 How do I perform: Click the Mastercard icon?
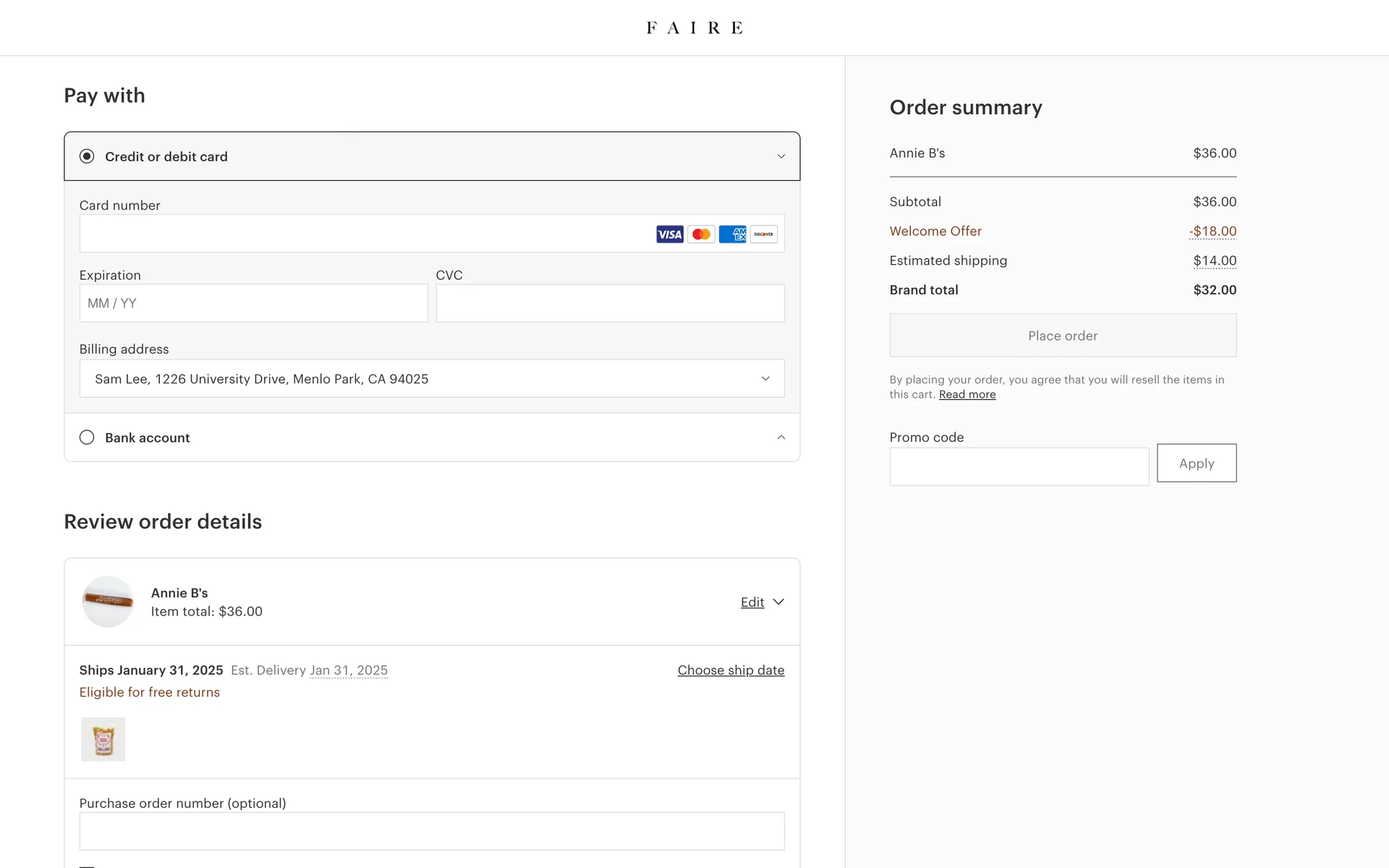pos(701,234)
